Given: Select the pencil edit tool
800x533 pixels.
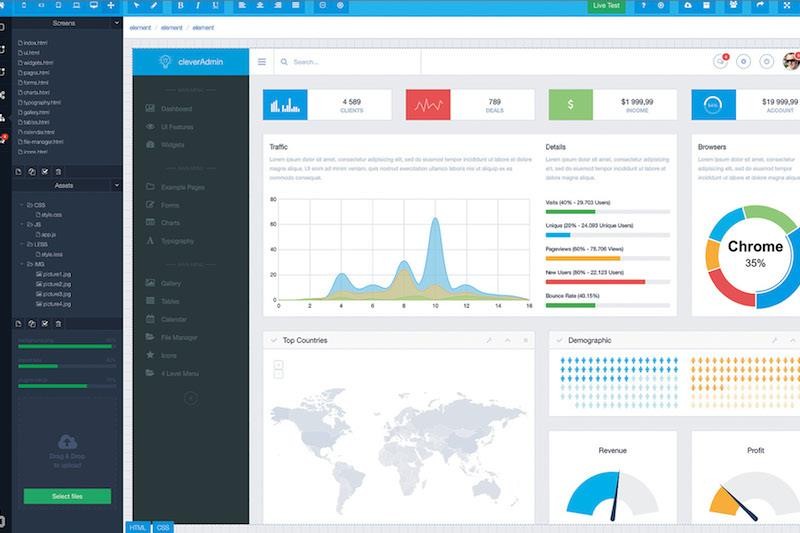Looking at the screenshot, I should coord(154,5).
